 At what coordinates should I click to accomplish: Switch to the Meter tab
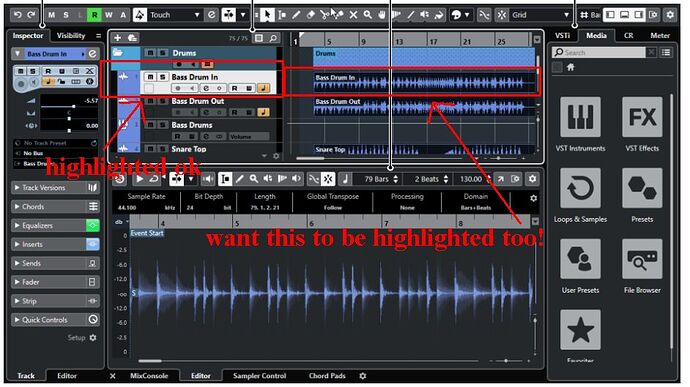pos(660,36)
